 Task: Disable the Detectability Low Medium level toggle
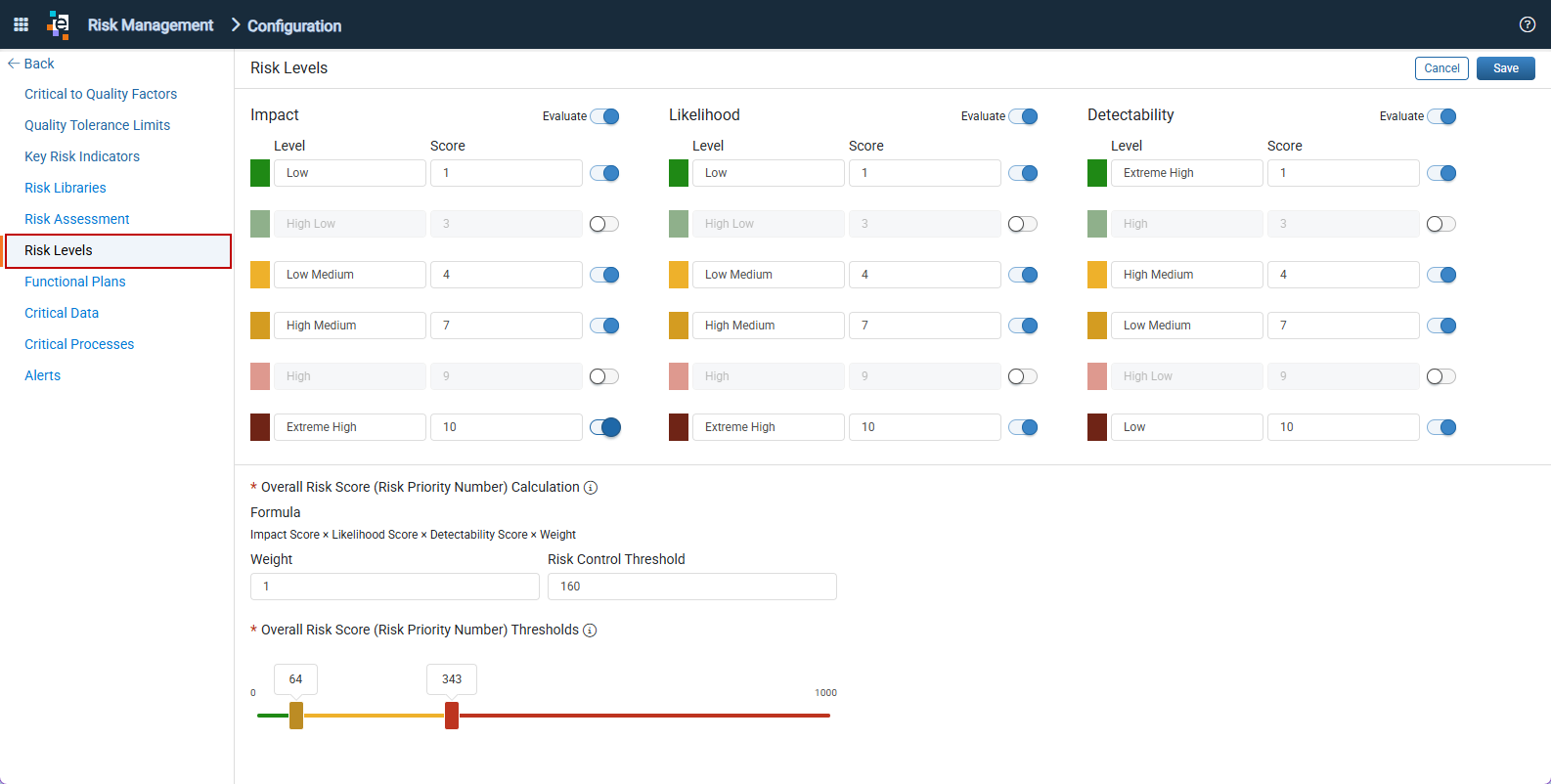point(1441,326)
